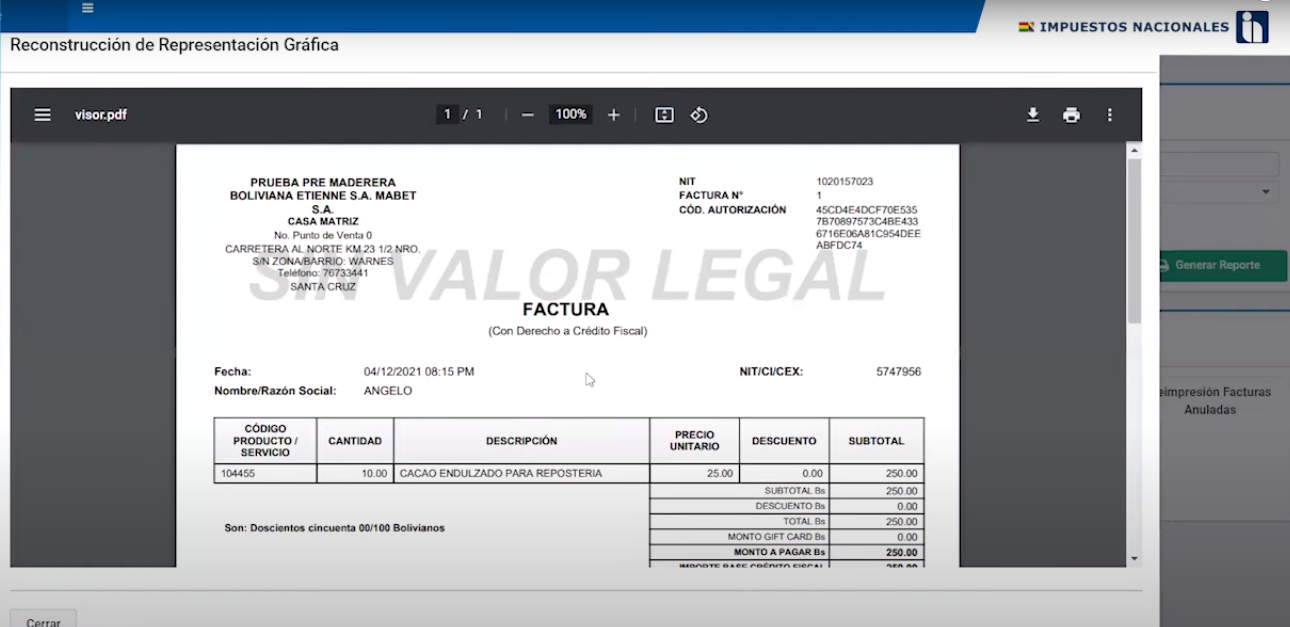
Task: Open the PDF viewer more actions menu
Action: point(1109,115)
